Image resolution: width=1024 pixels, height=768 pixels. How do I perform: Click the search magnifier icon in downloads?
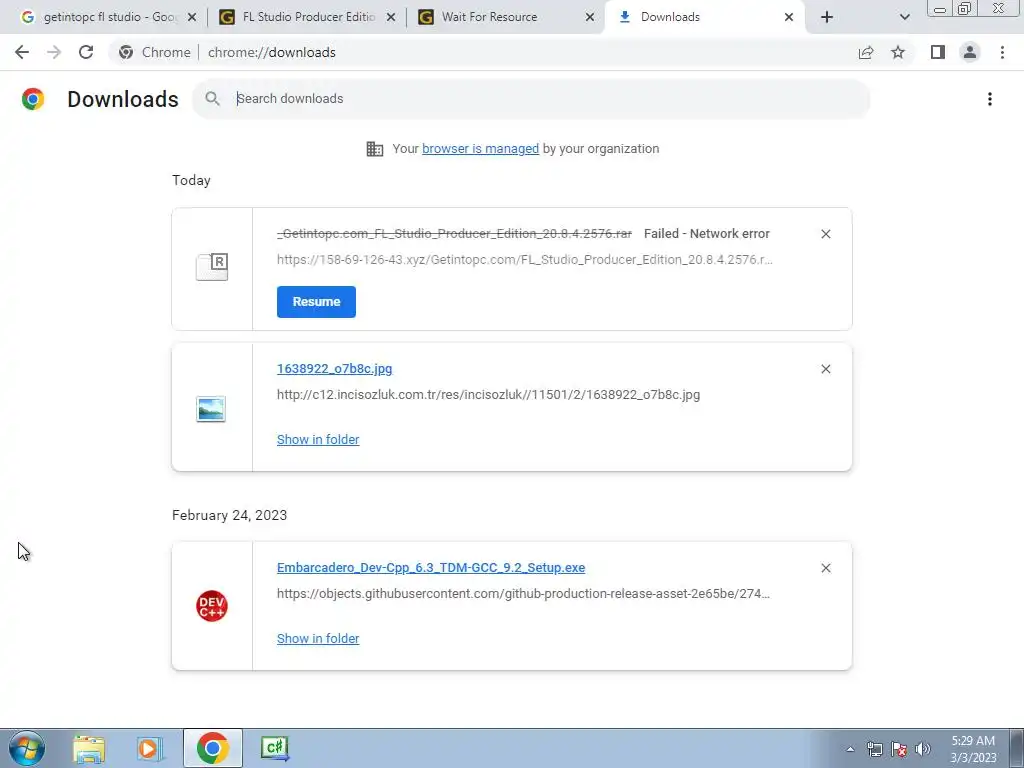pos(212,99)
